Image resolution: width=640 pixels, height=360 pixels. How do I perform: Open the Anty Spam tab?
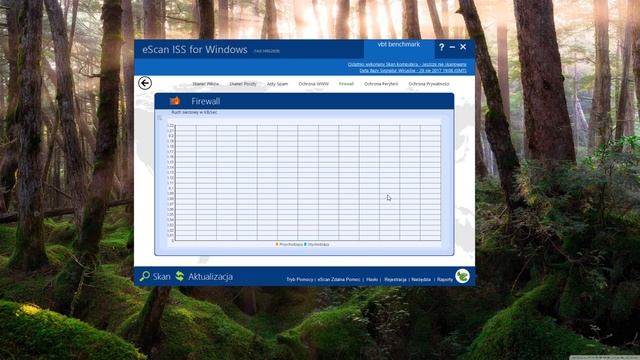point(277,84)
